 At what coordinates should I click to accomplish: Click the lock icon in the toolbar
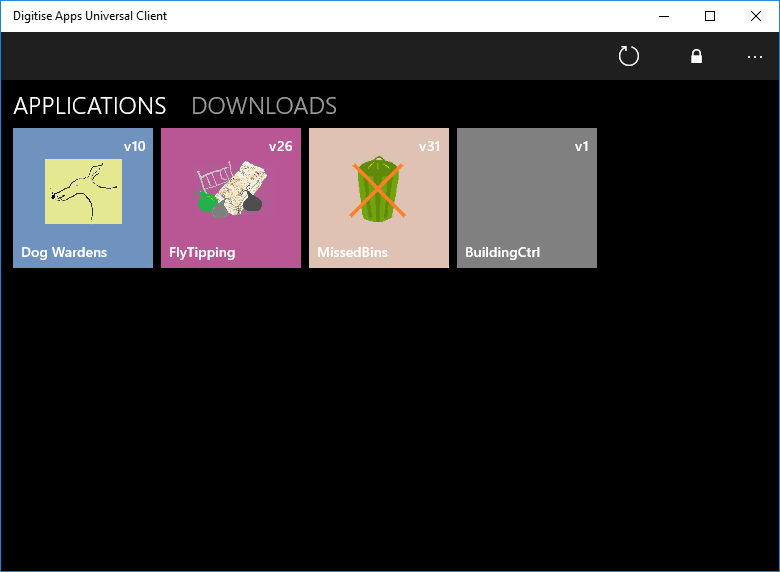[x=696, y=56]
